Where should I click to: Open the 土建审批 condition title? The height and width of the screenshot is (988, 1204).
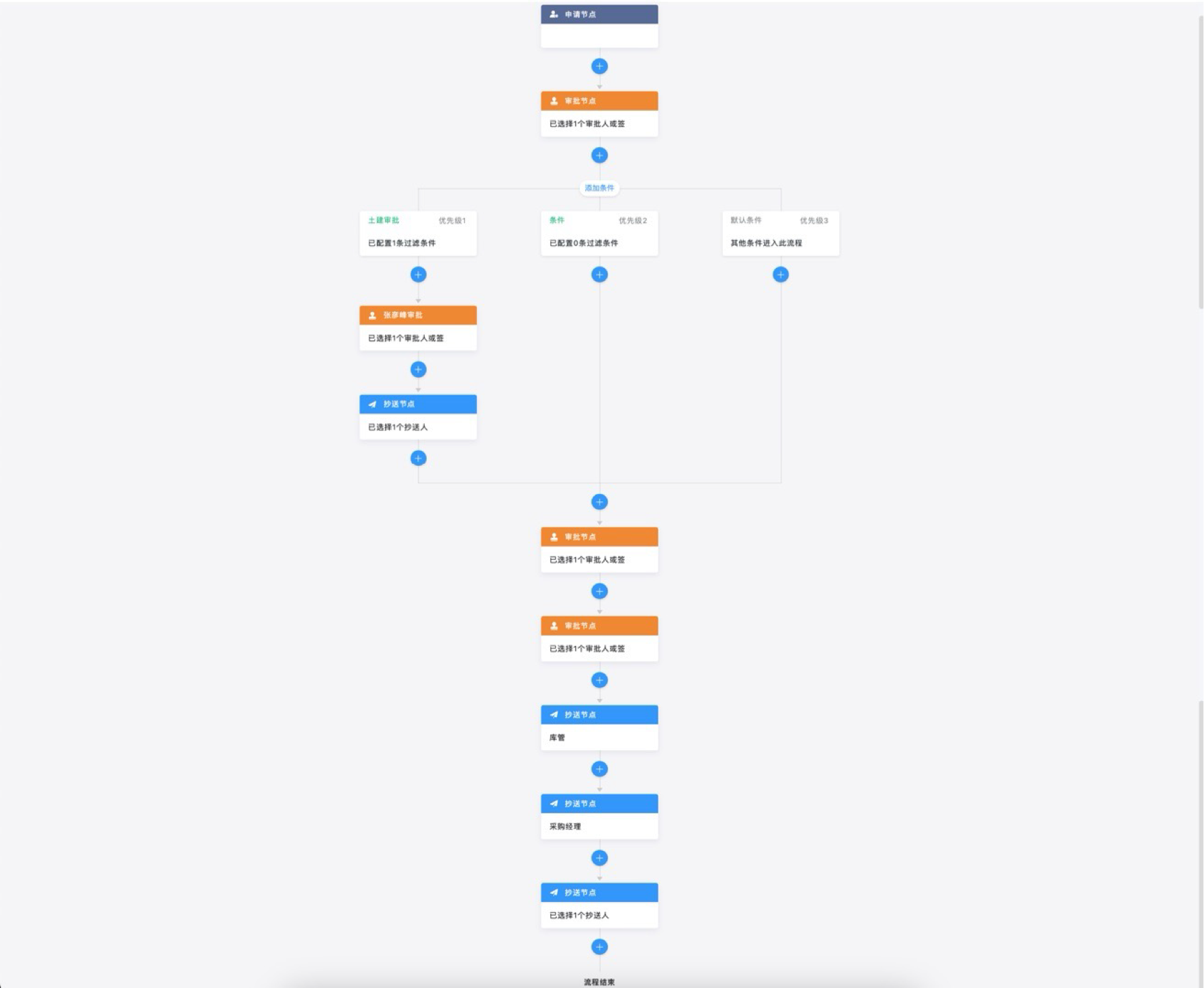384,220
